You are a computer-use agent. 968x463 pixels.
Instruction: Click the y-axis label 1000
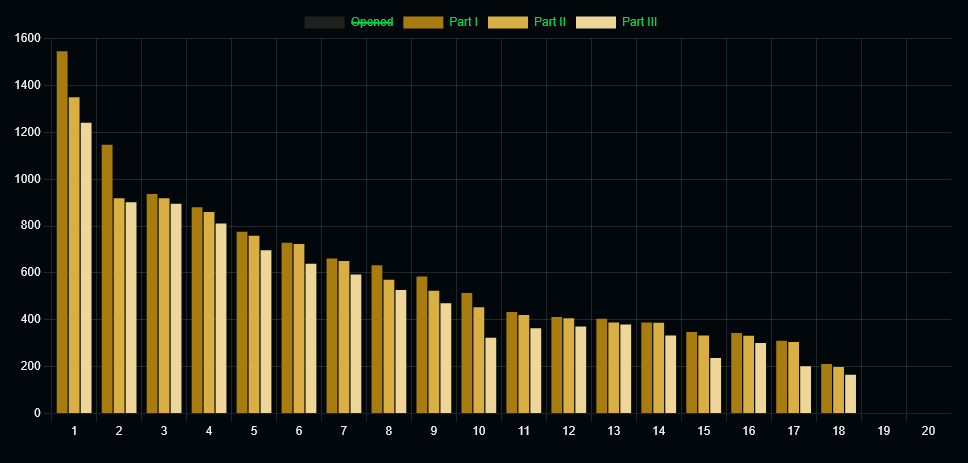coord(27,180)
